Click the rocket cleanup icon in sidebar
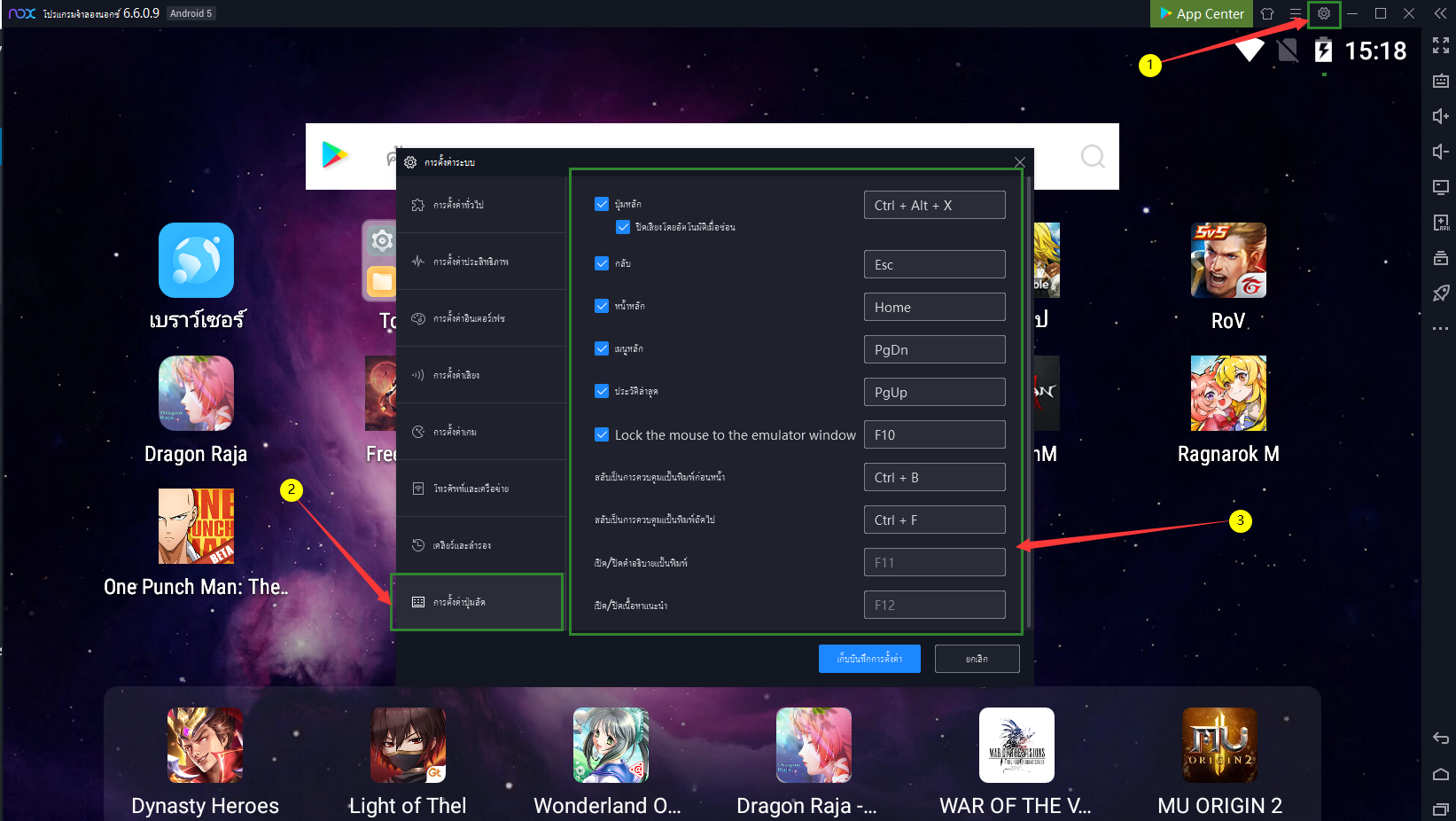 pyautogui.click(x=1441, y=293)
